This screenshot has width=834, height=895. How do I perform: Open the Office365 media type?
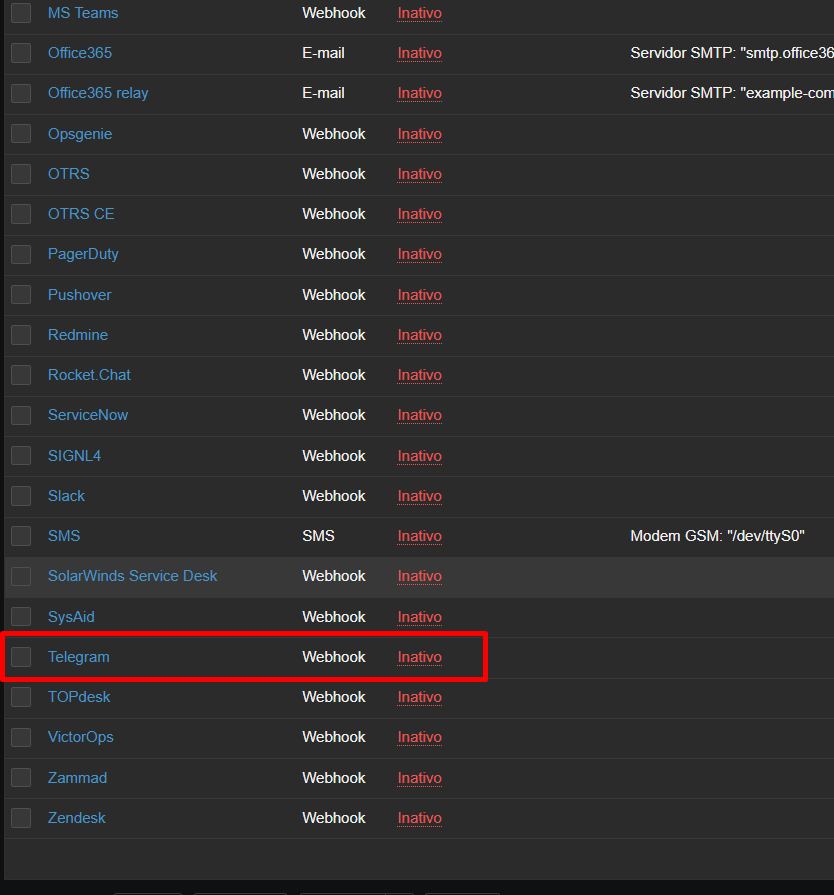coord(80,53)
